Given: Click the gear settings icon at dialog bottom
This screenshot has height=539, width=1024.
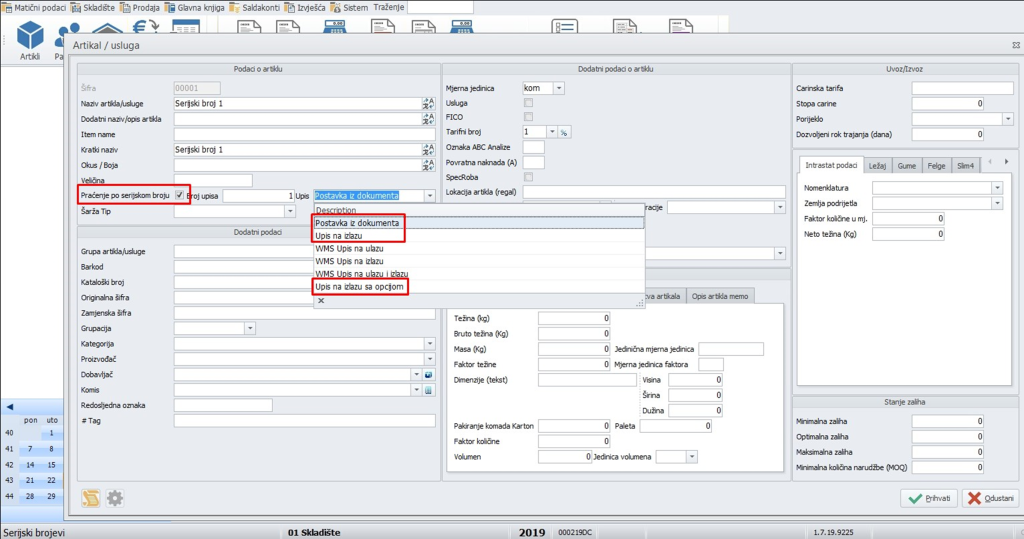Looking at the screenshot, I should (115, 497).
